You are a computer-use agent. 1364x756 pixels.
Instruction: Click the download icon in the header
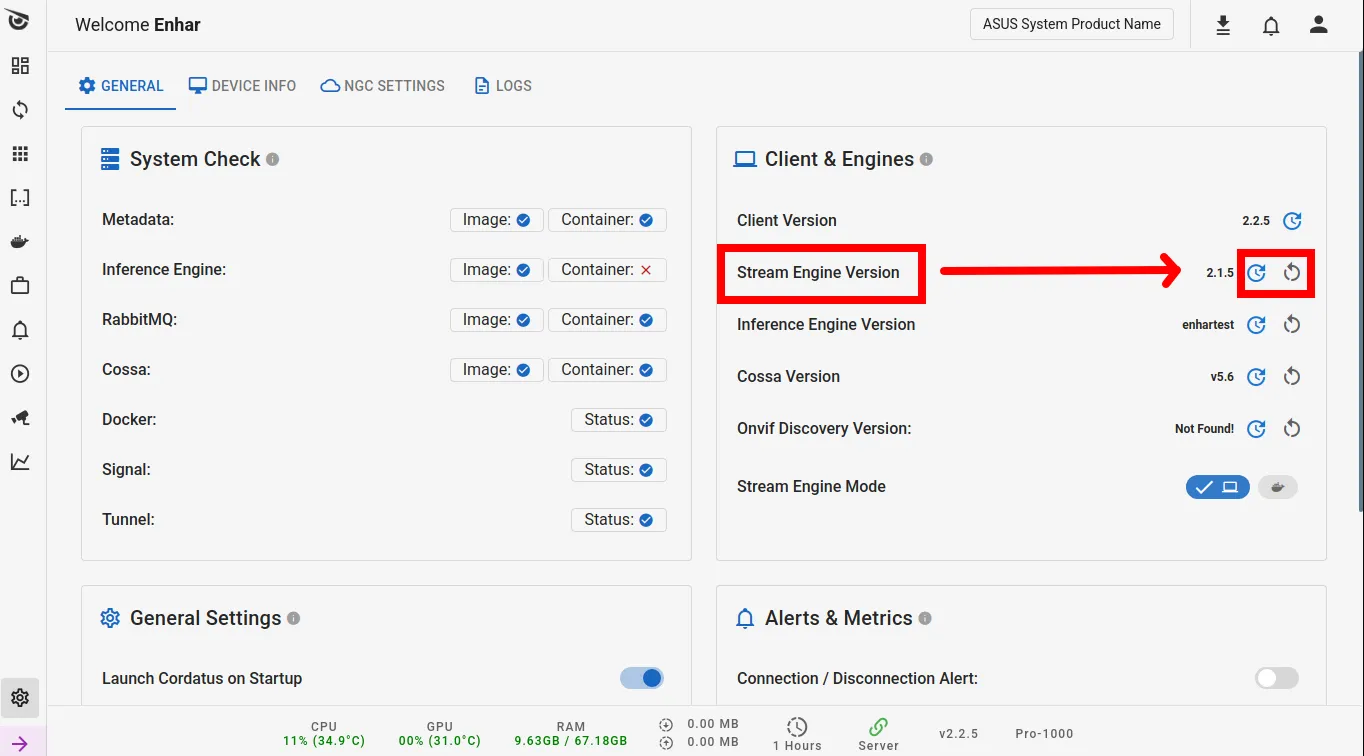(x=1223, y=26)
